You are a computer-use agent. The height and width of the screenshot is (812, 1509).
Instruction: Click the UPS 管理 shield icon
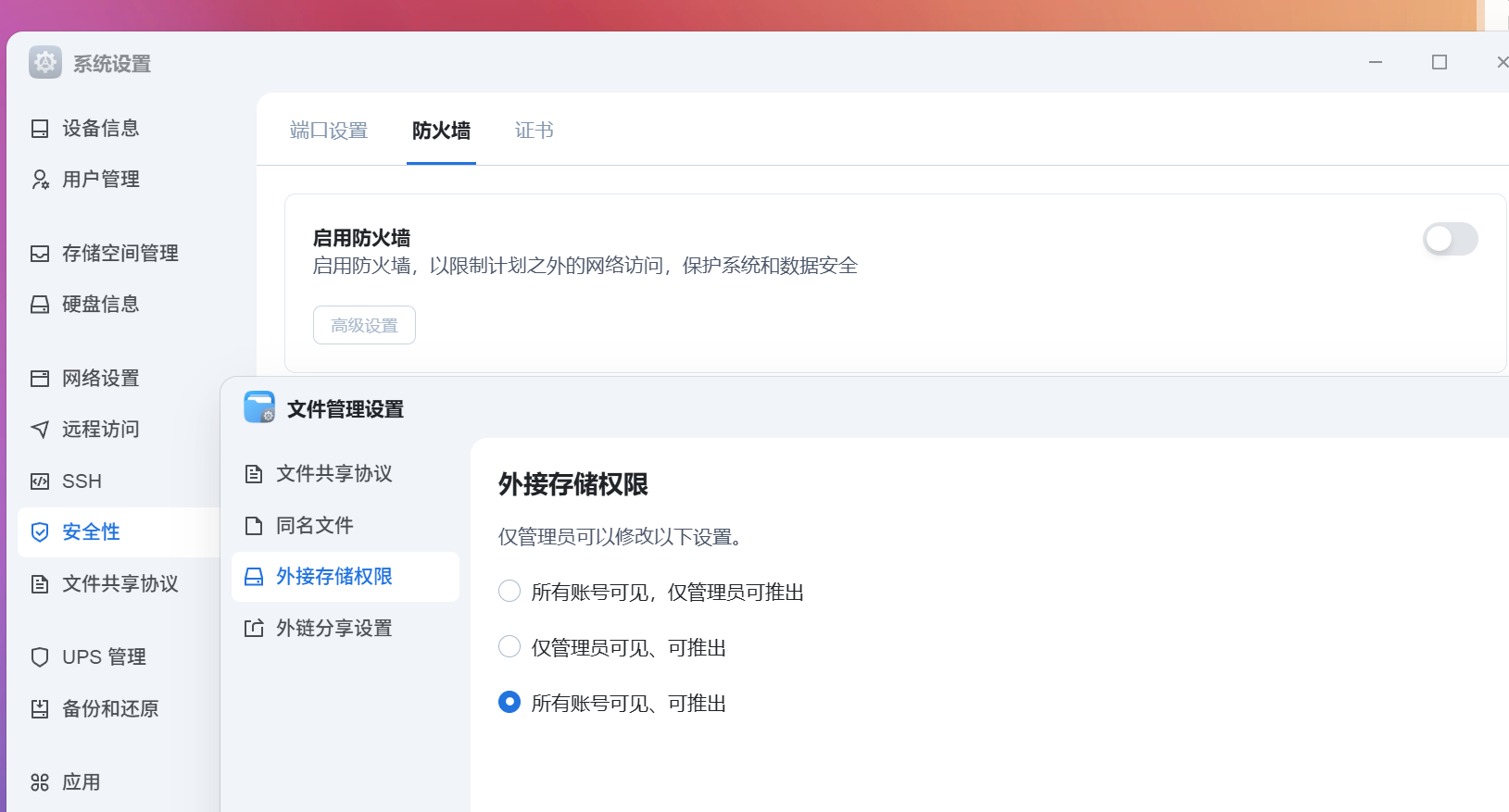click(x=40, y=657)
